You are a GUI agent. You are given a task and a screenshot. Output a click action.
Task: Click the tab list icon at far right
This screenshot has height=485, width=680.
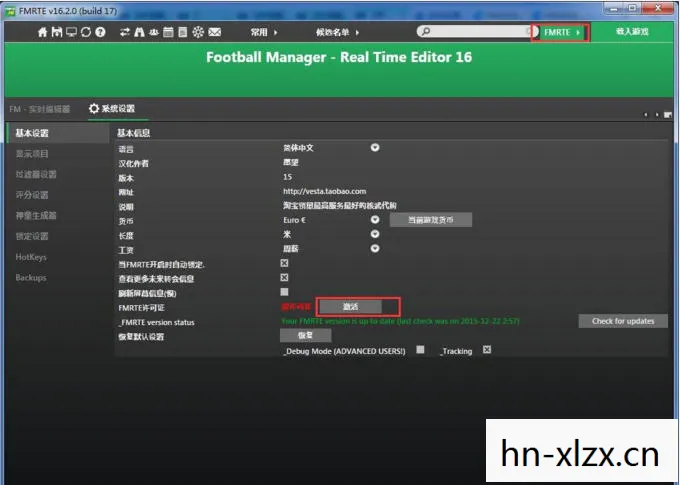tap(668, 115)
